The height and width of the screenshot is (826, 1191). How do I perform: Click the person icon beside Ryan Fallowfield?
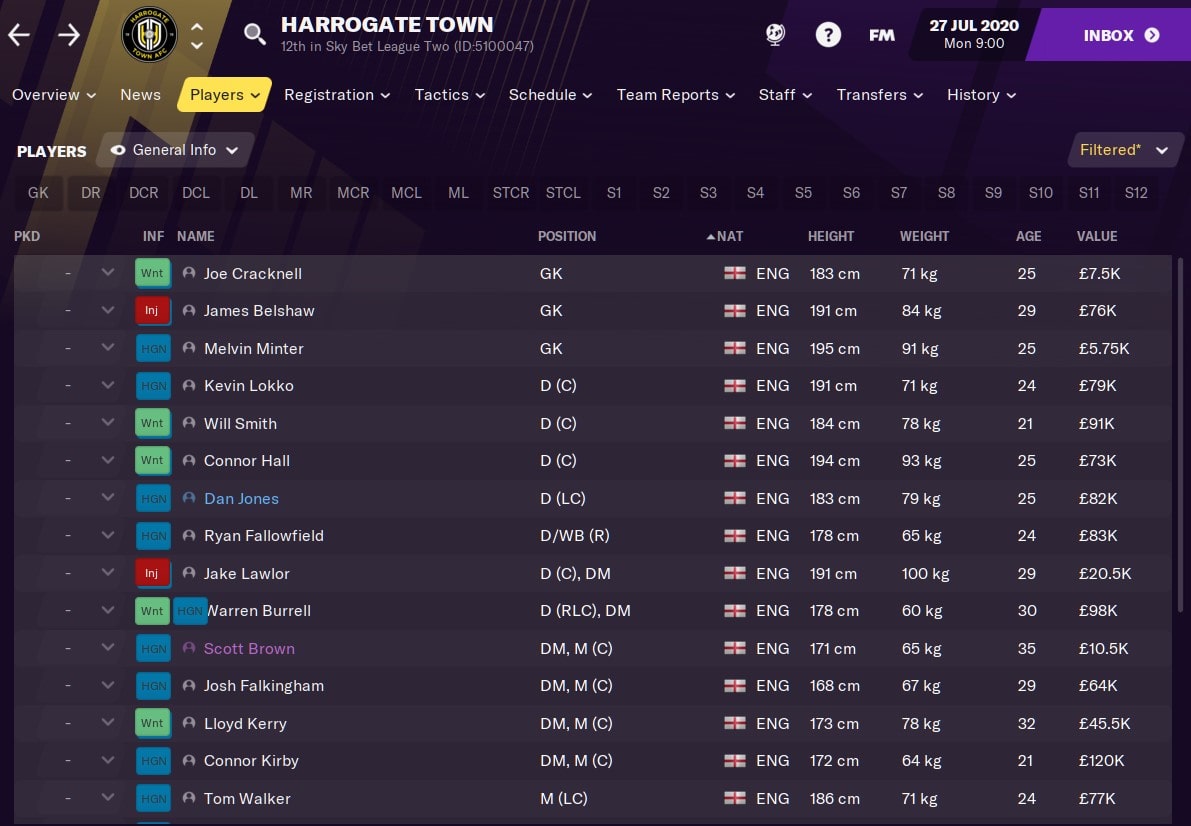tap(189, 536)
